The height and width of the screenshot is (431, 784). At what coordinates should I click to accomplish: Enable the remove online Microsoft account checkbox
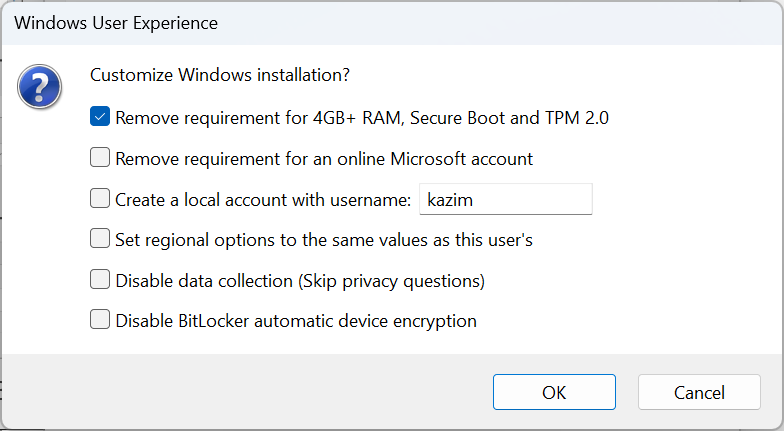coord(100,158)
